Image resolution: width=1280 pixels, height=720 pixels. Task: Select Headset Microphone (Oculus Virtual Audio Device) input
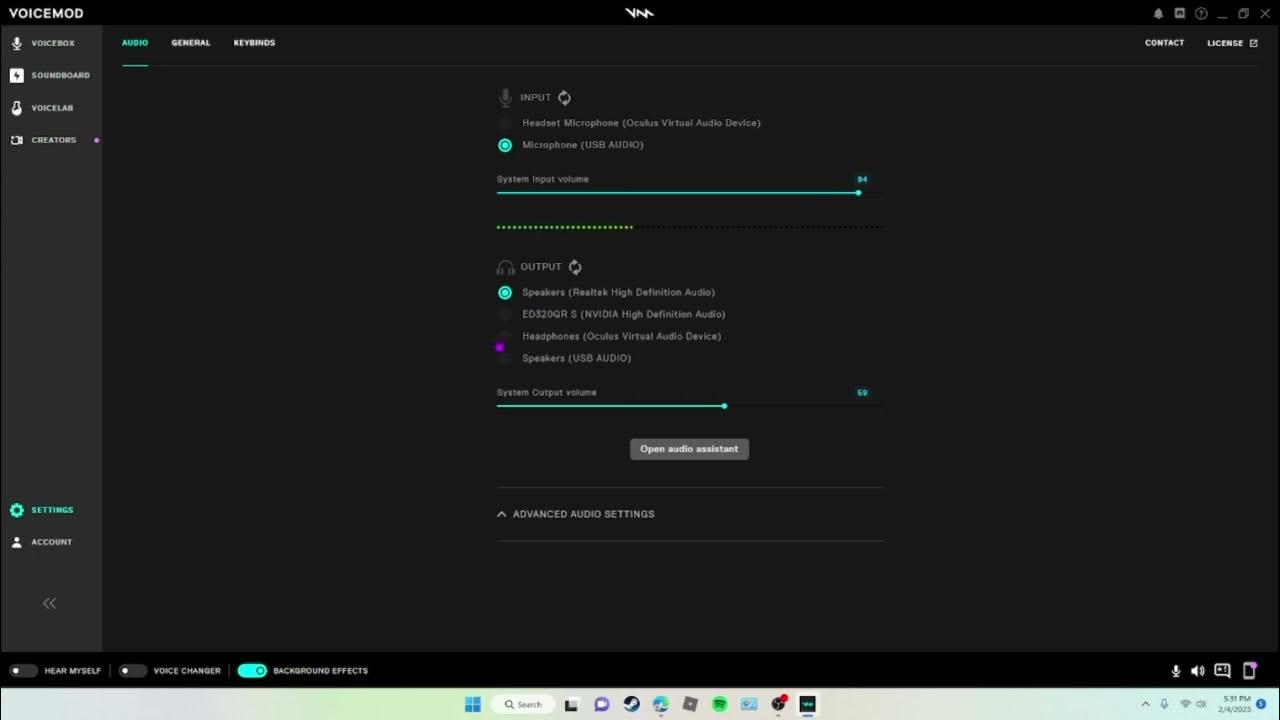[630, 123]
